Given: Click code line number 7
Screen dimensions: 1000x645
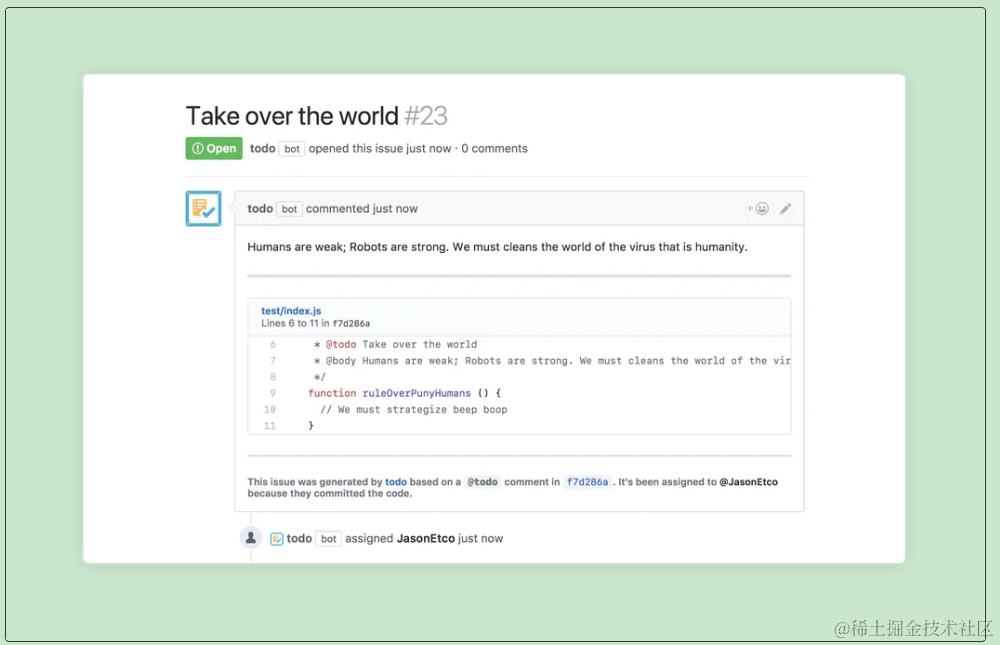Looking at the screenshot, I should (x=273, y=360).
